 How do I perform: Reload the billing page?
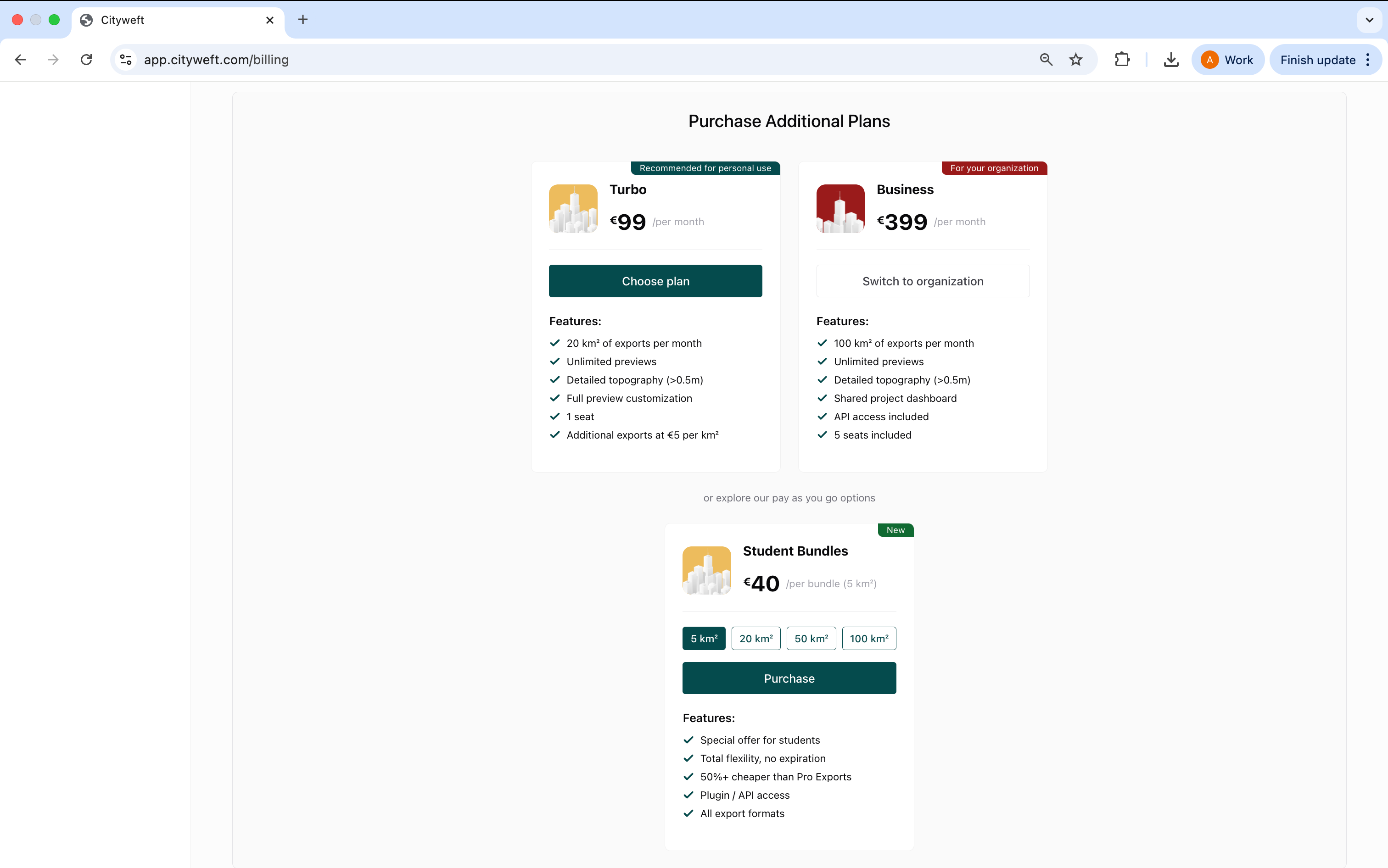point(86,60)
